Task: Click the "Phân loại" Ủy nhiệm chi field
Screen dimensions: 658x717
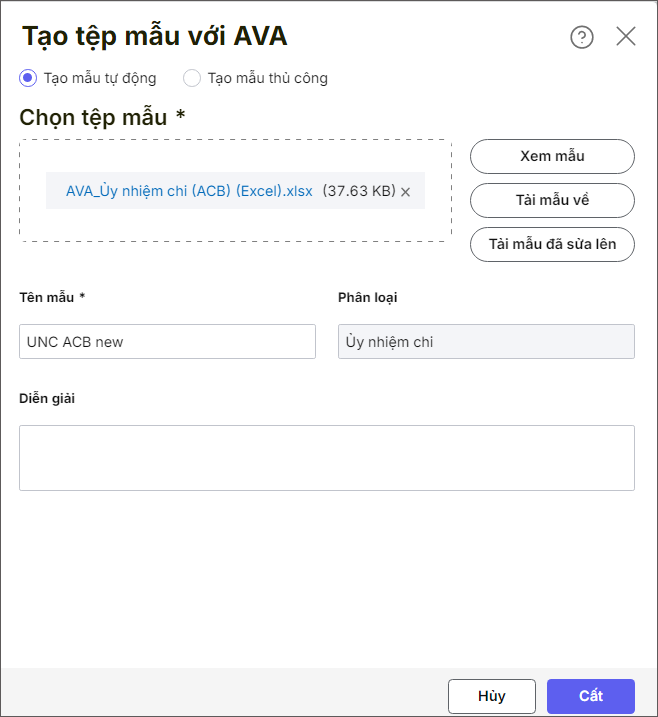Action: [x=486, y=342]
